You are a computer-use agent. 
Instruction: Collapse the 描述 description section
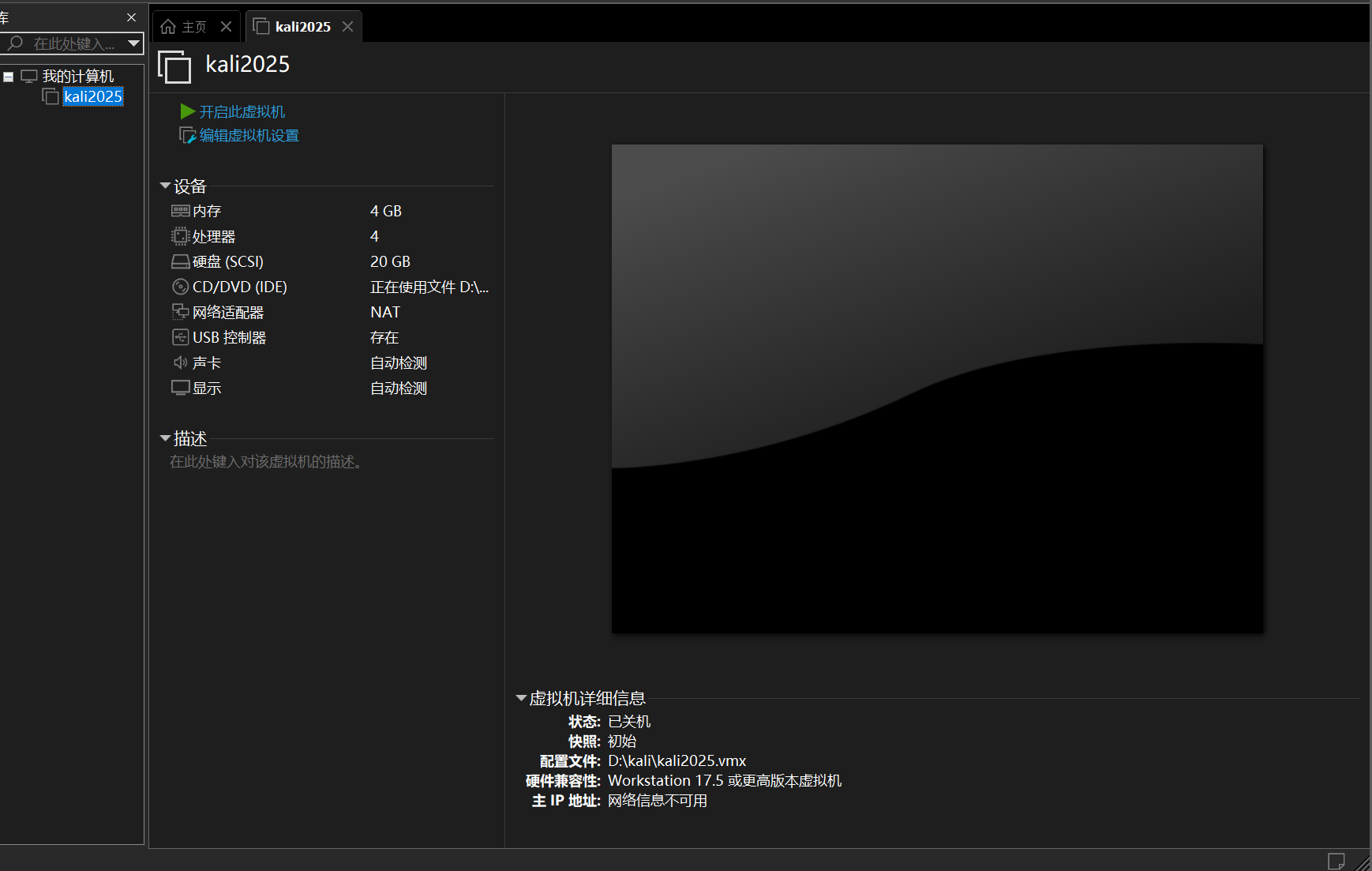tap(165, 437)
